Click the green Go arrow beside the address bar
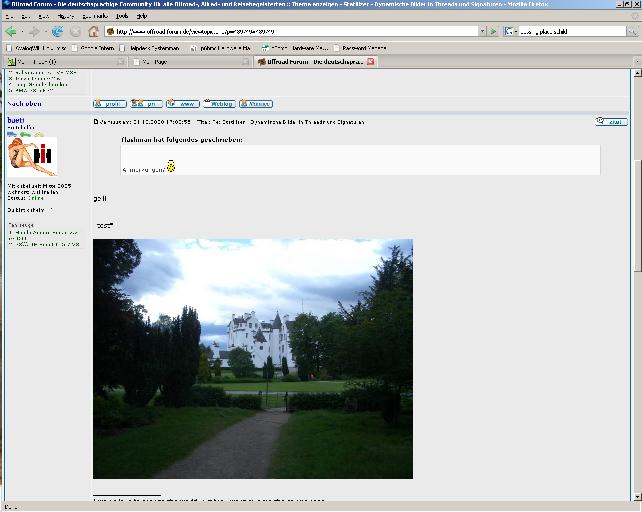 493,31
